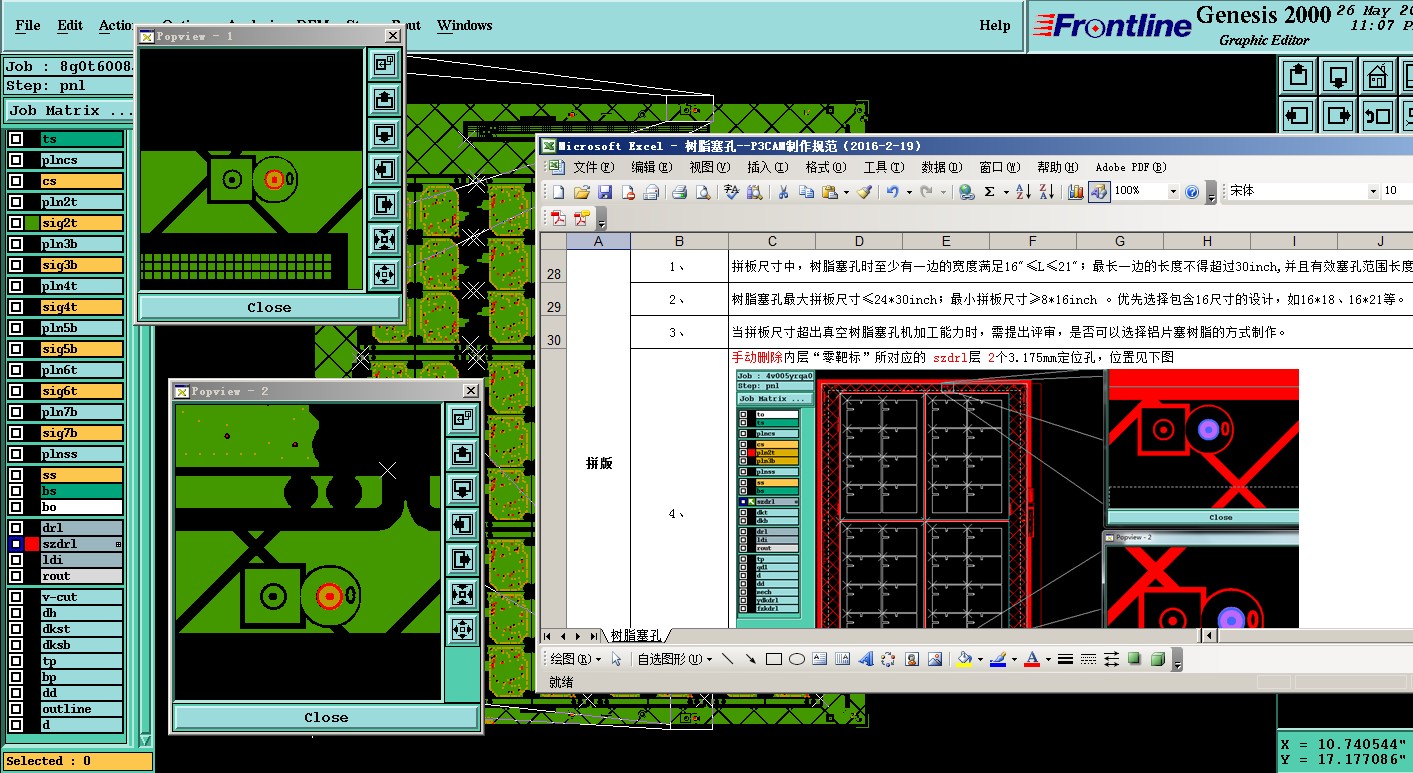The image size is (1413, 773).
Task: Click the Text Box drawing icon
Action: pos(820,659)
